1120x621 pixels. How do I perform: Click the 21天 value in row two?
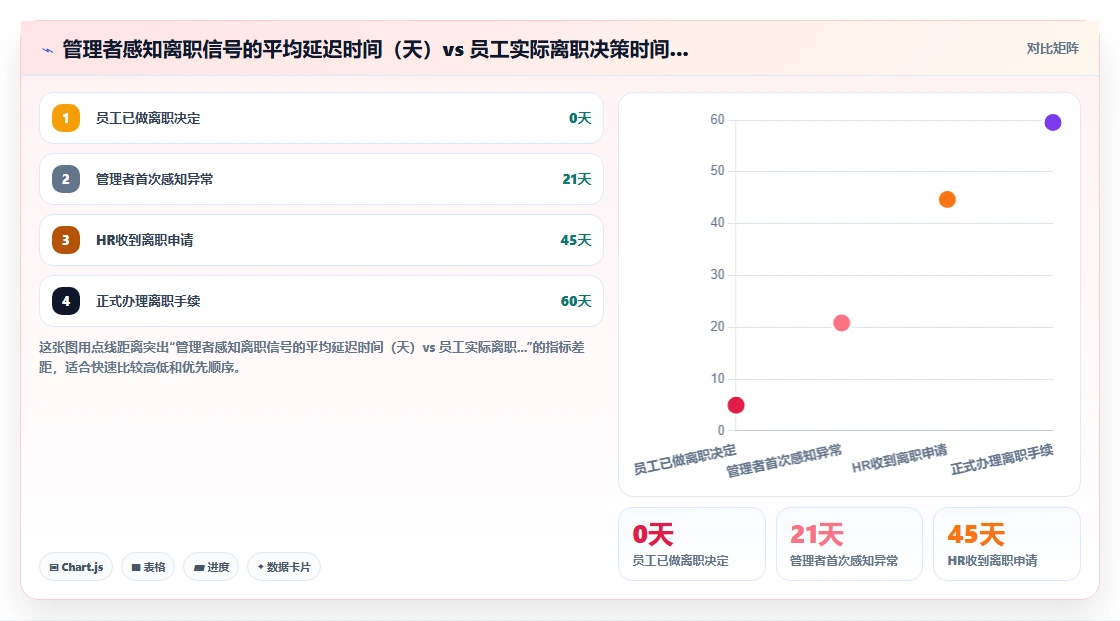point(576,179)
